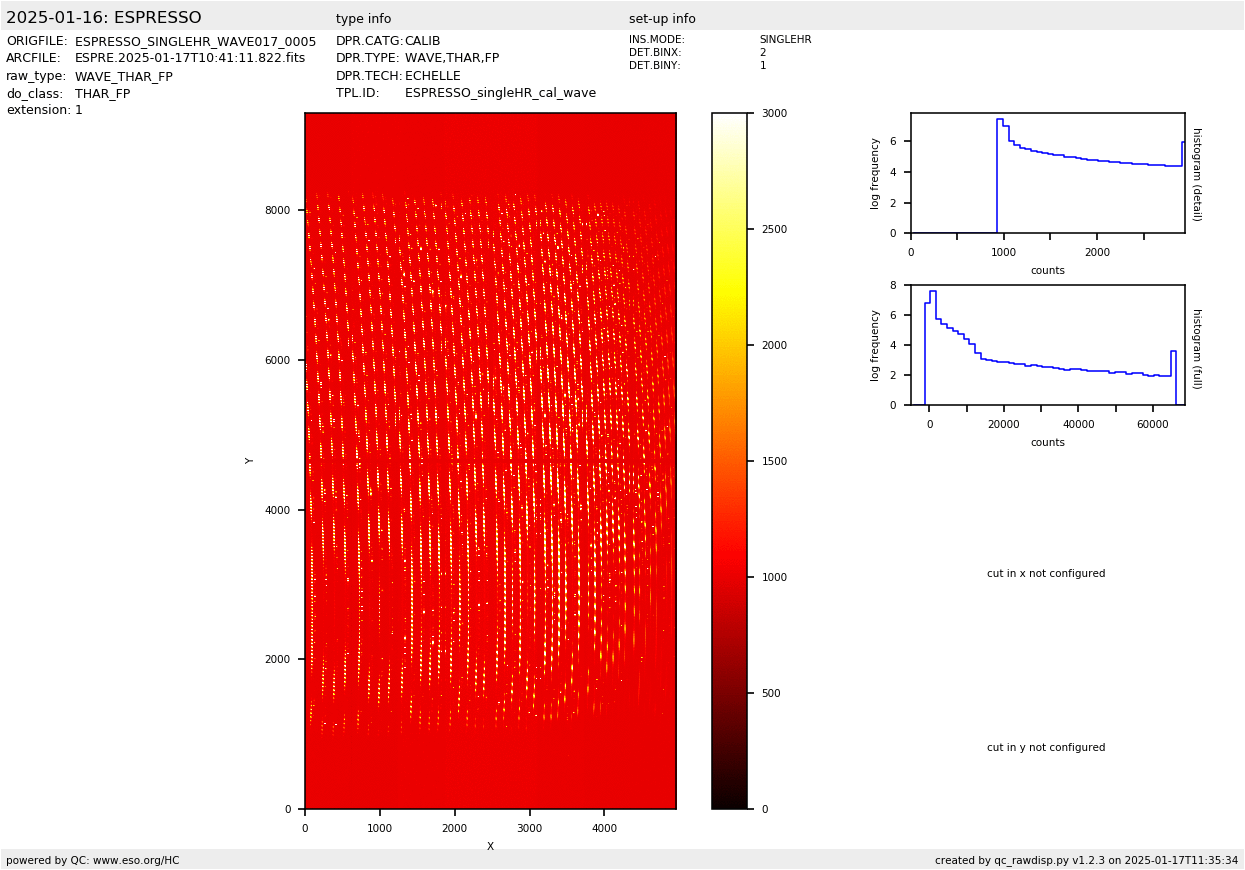This screenshot has width=1245, height=870.
Task: Click ORIGFILE value ESPRESSO_SINGLEHR_WAVE017_0005
Action: (x=195, y=42)
